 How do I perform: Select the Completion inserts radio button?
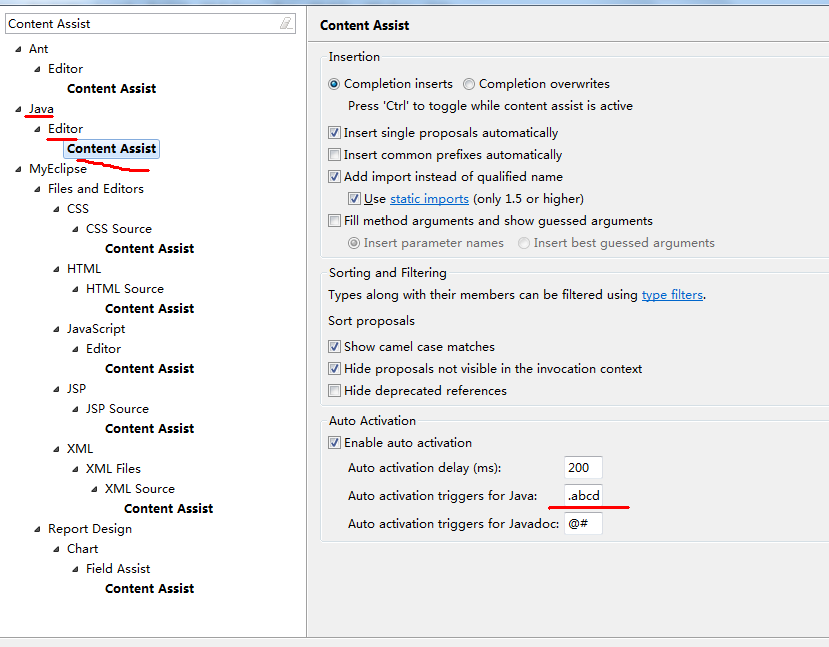(335, 84)
